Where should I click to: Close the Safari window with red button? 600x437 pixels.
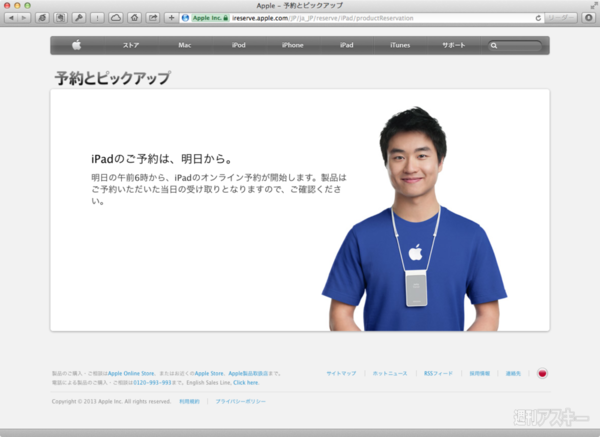[7, 5]
